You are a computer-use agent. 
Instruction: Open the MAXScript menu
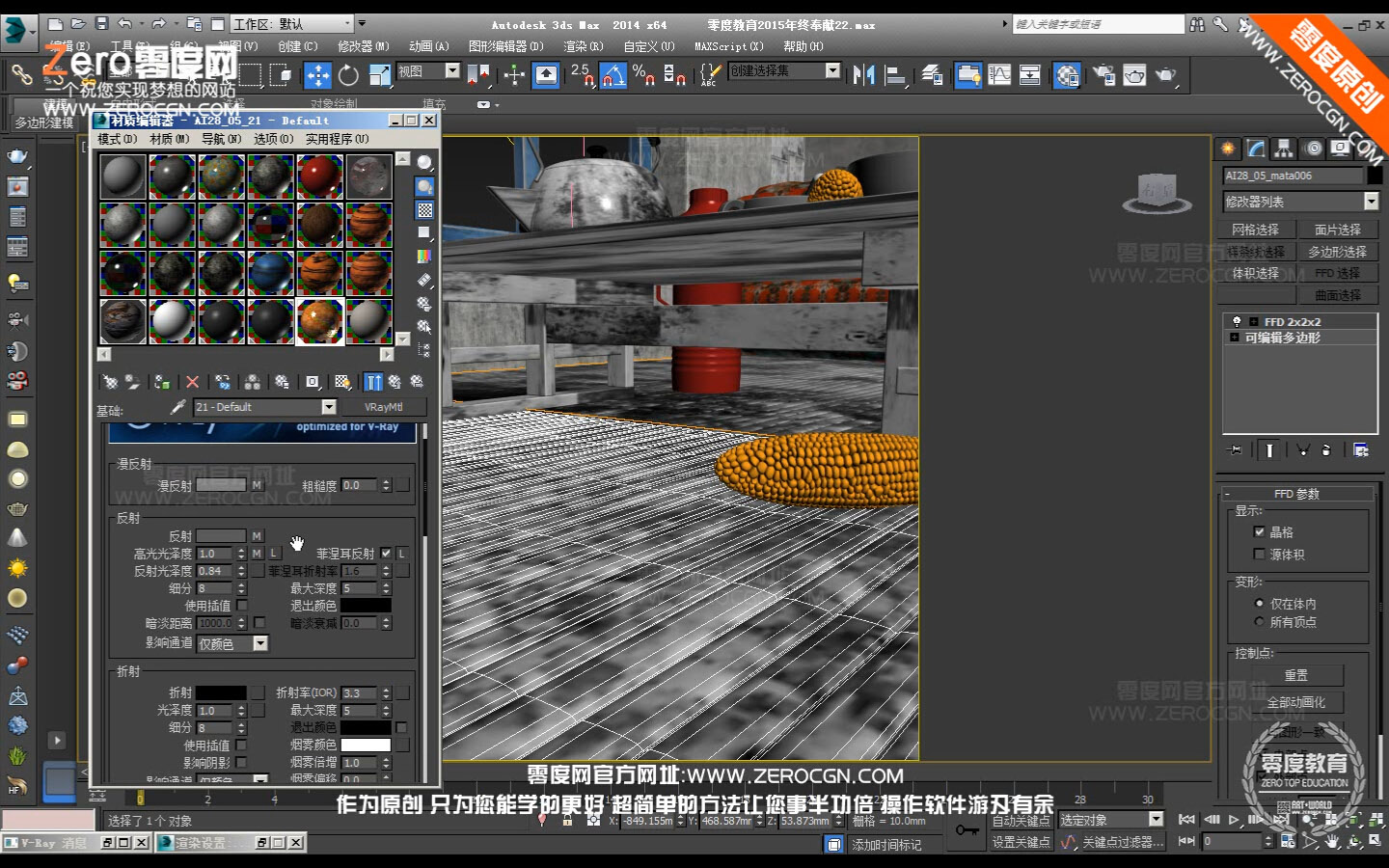728,46
